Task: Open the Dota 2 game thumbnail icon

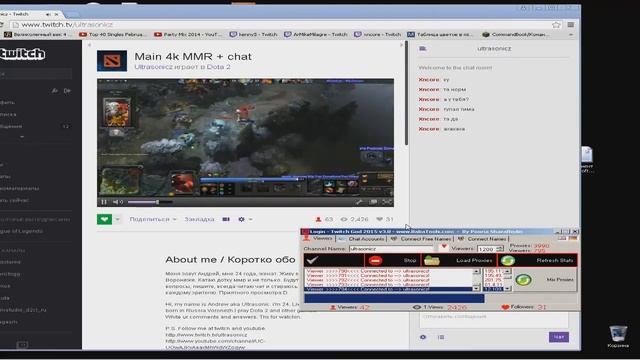Action: 112,61
